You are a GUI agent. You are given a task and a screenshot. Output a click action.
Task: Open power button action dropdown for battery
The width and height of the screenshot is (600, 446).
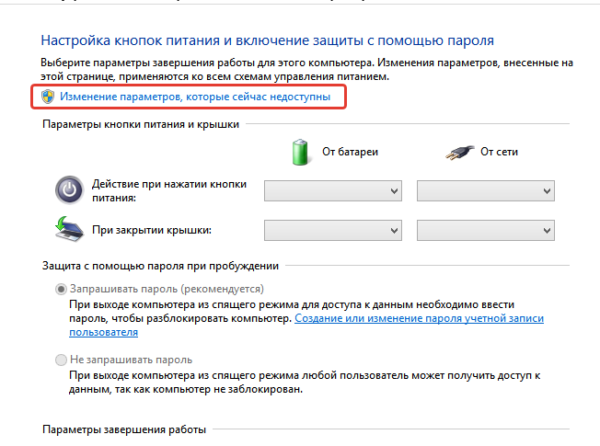tap(333, 190)
